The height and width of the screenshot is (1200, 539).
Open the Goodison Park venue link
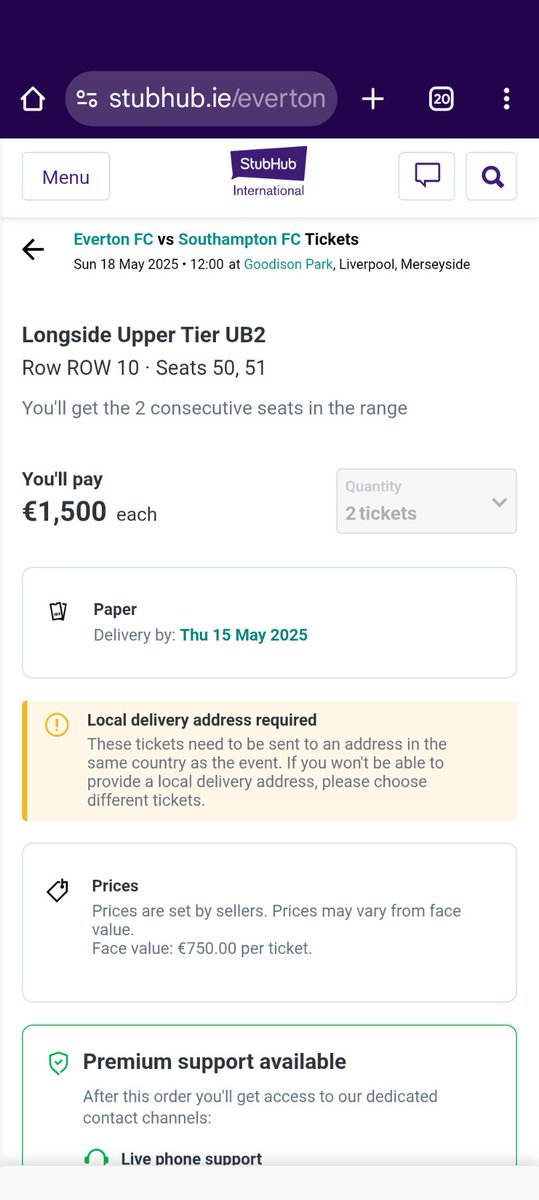coord(289,265)
